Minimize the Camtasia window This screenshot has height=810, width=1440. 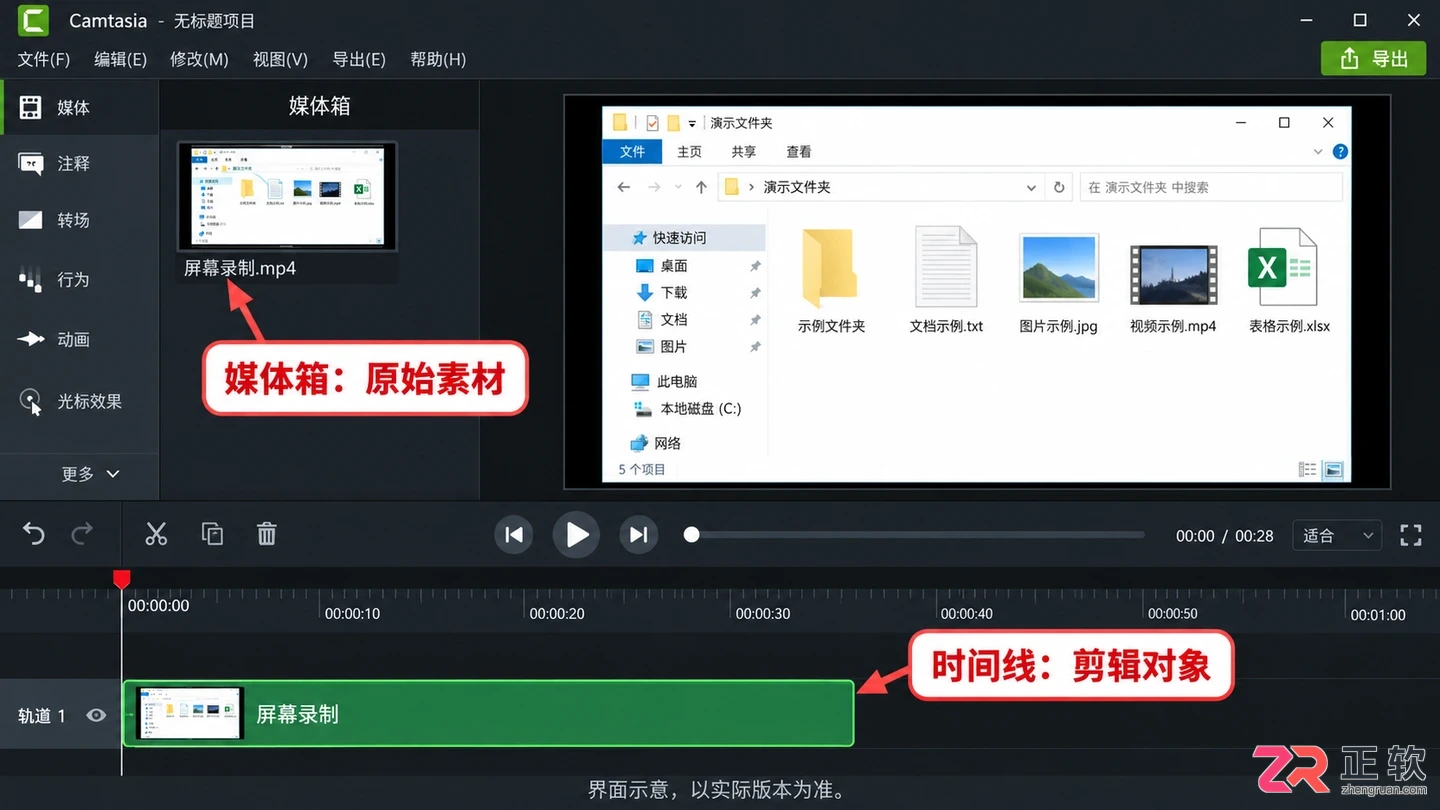(x=1305, y=20)
